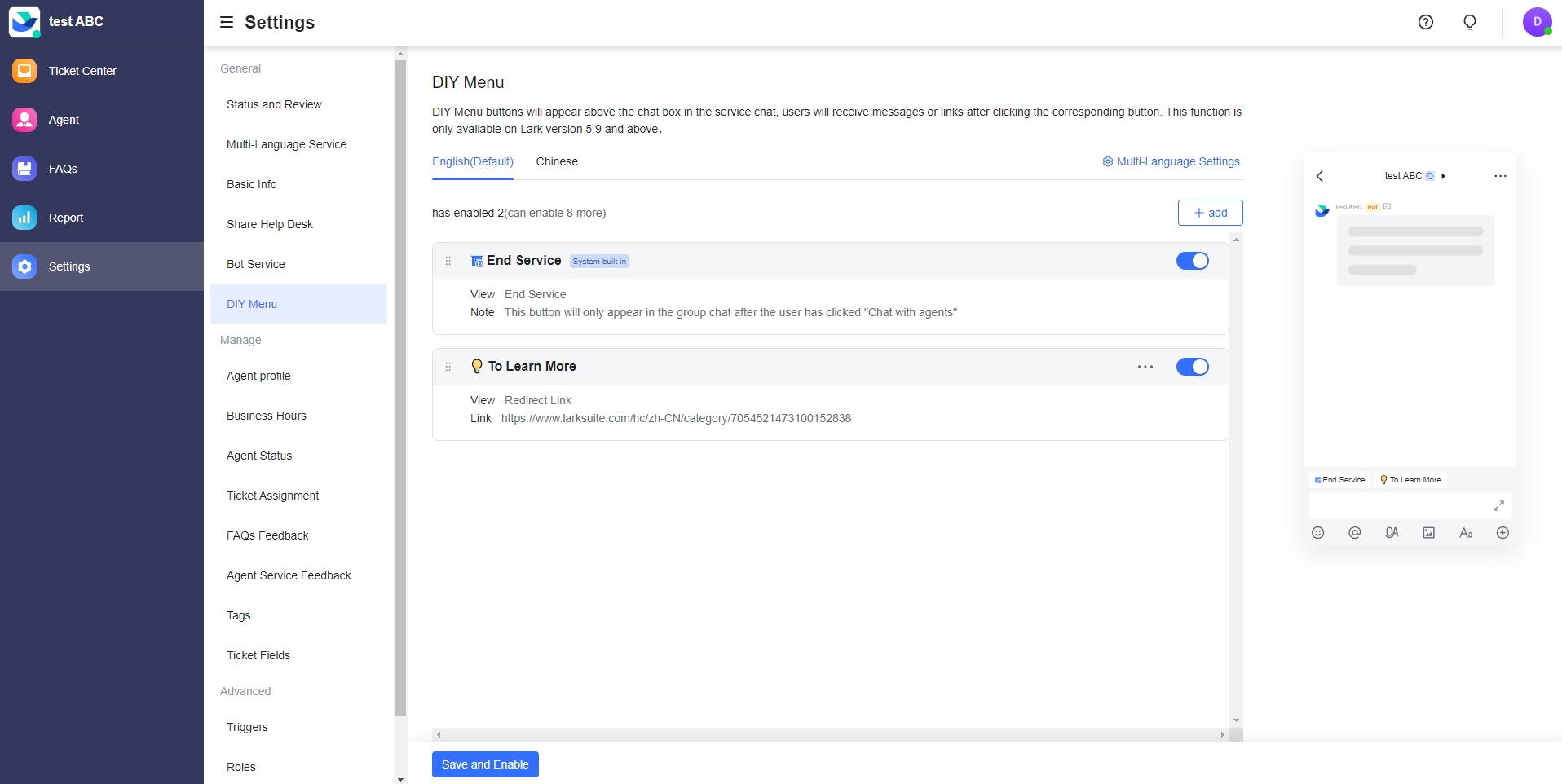1562x784 pixels.
Task: Click emoji icon in preview chat
Action: point(1318,533)
